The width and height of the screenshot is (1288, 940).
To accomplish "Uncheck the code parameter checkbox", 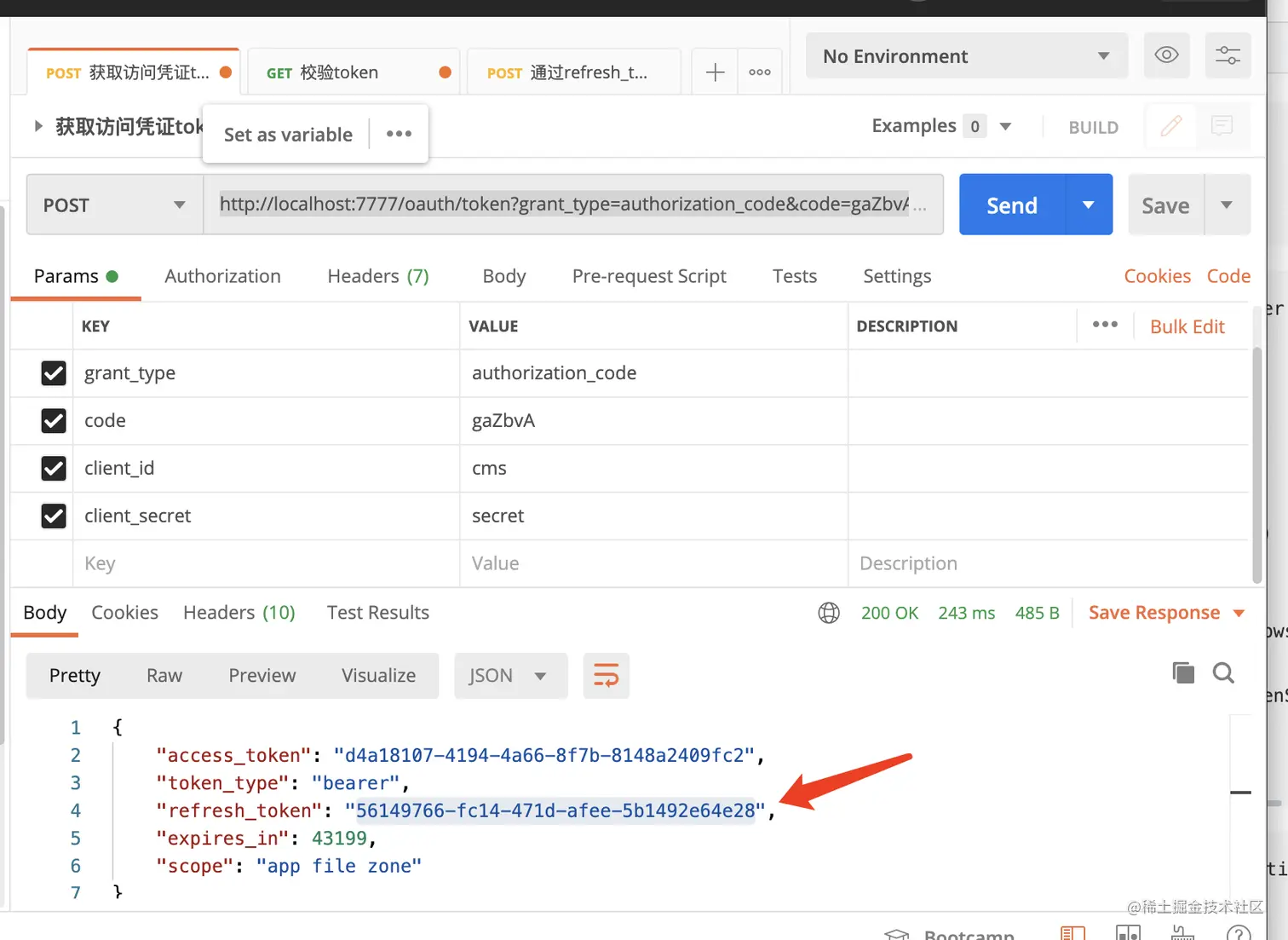I will (54, 421).
